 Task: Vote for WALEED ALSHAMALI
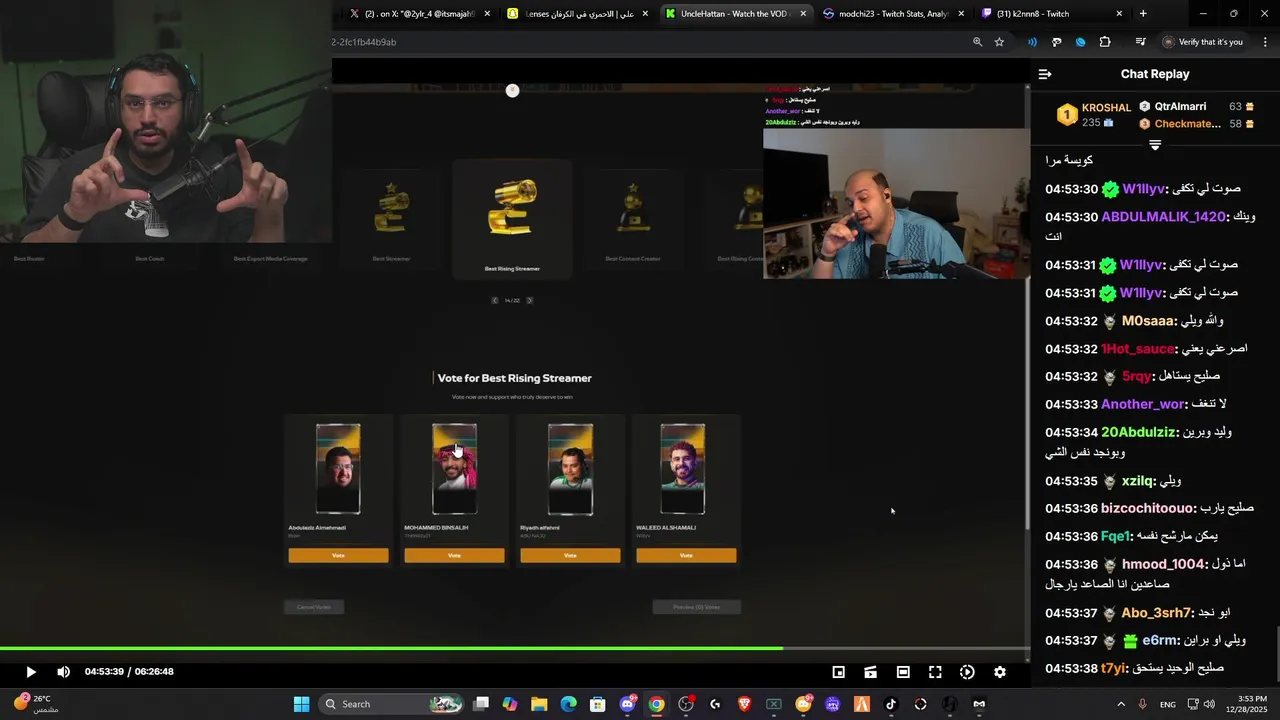coord(686,555)
